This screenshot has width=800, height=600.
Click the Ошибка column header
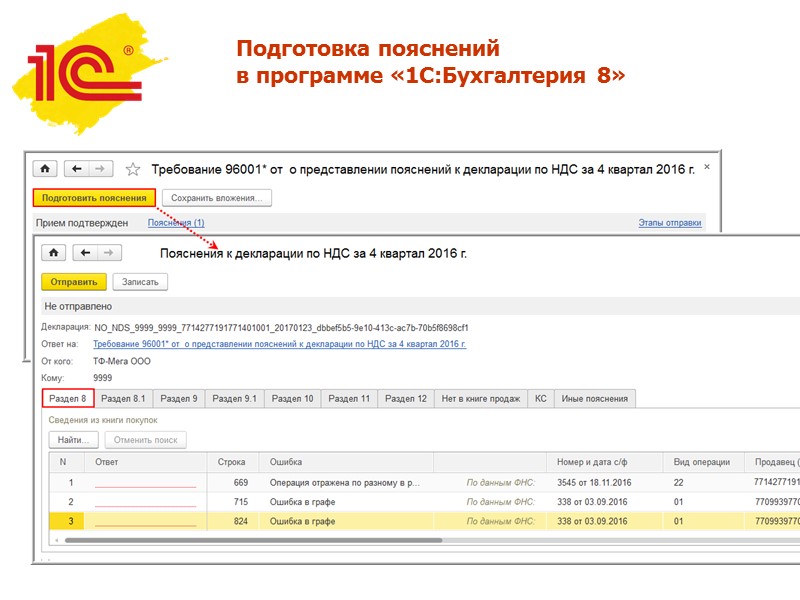pyautogui.click(x=346, y=462)
